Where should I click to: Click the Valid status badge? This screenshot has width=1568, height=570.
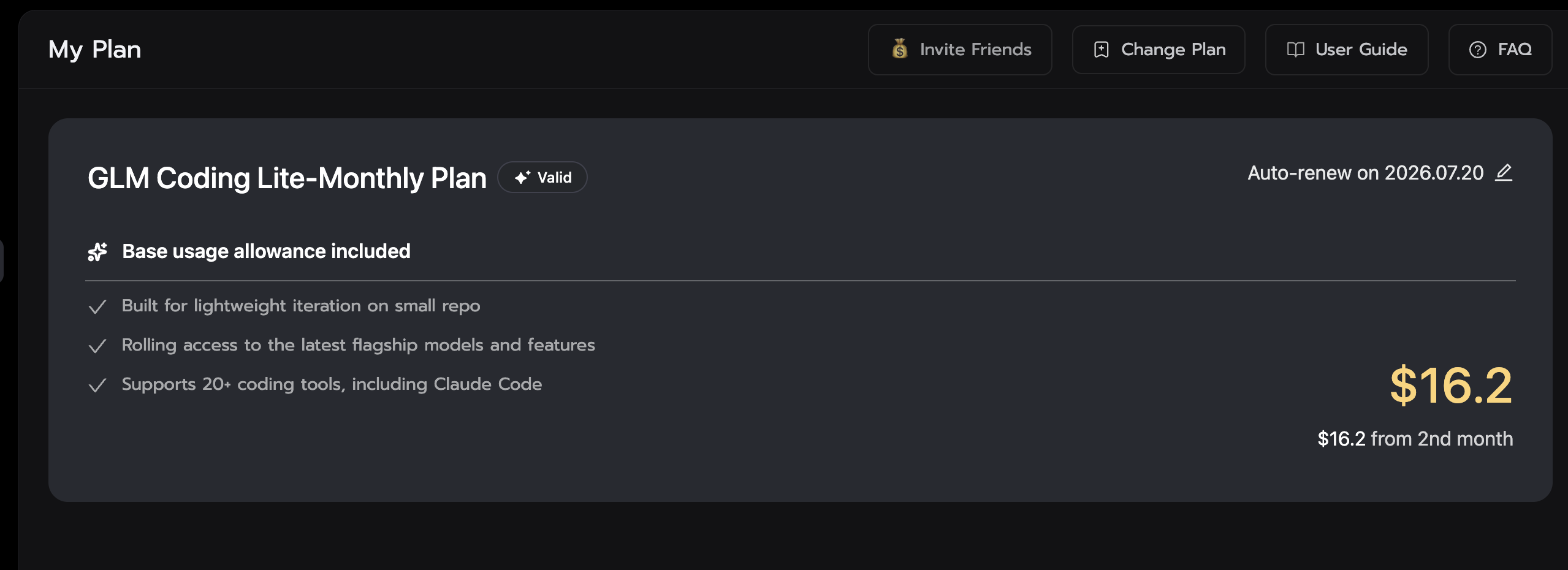[x=542, y=177]
